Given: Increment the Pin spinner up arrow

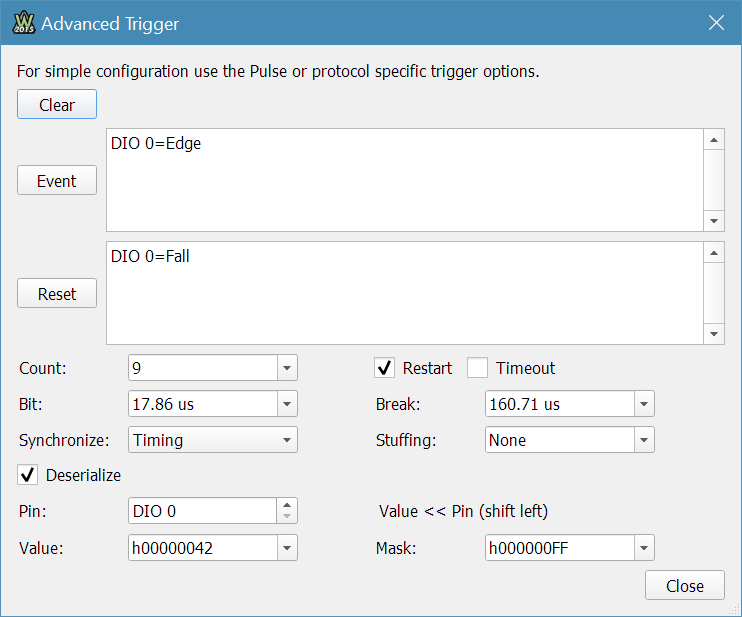Looking at the screenshot, I should click(x=288, y=505).
